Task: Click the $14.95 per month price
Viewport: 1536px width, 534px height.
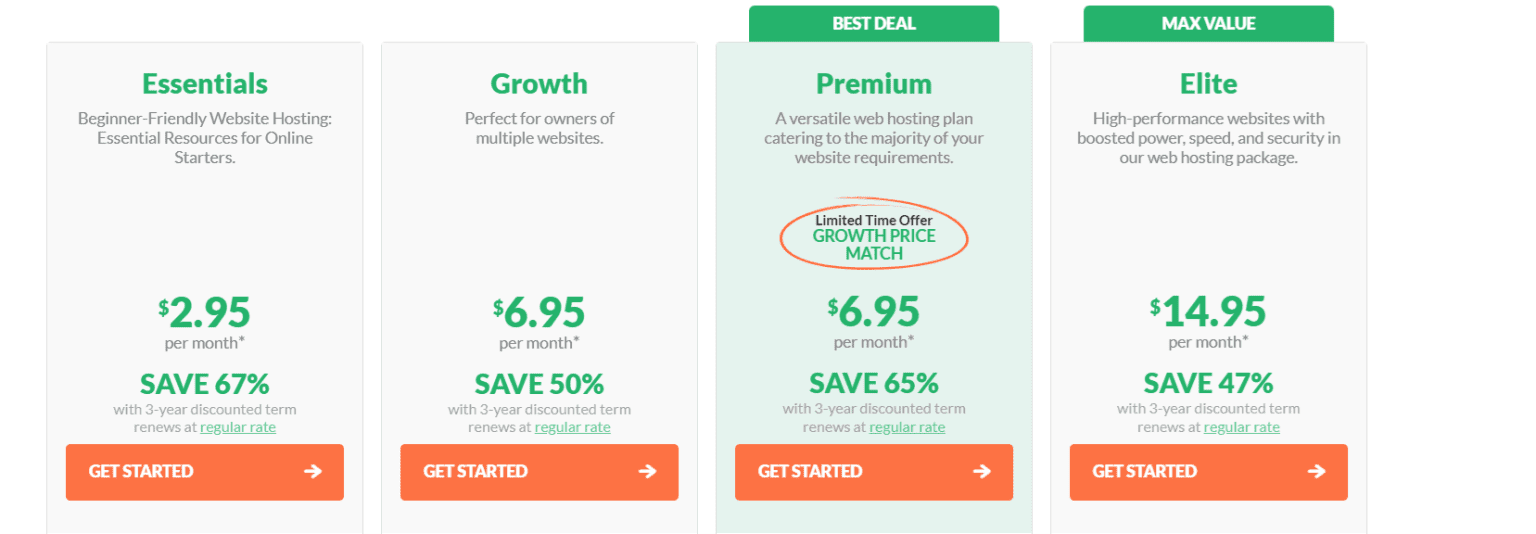Action: 1208,313
